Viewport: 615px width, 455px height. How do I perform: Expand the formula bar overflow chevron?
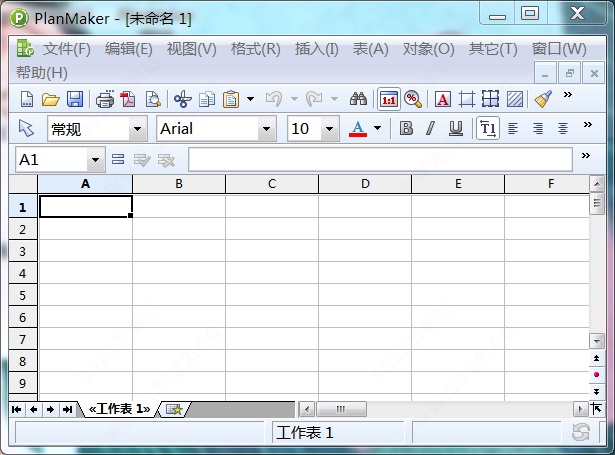pos(586,155)
